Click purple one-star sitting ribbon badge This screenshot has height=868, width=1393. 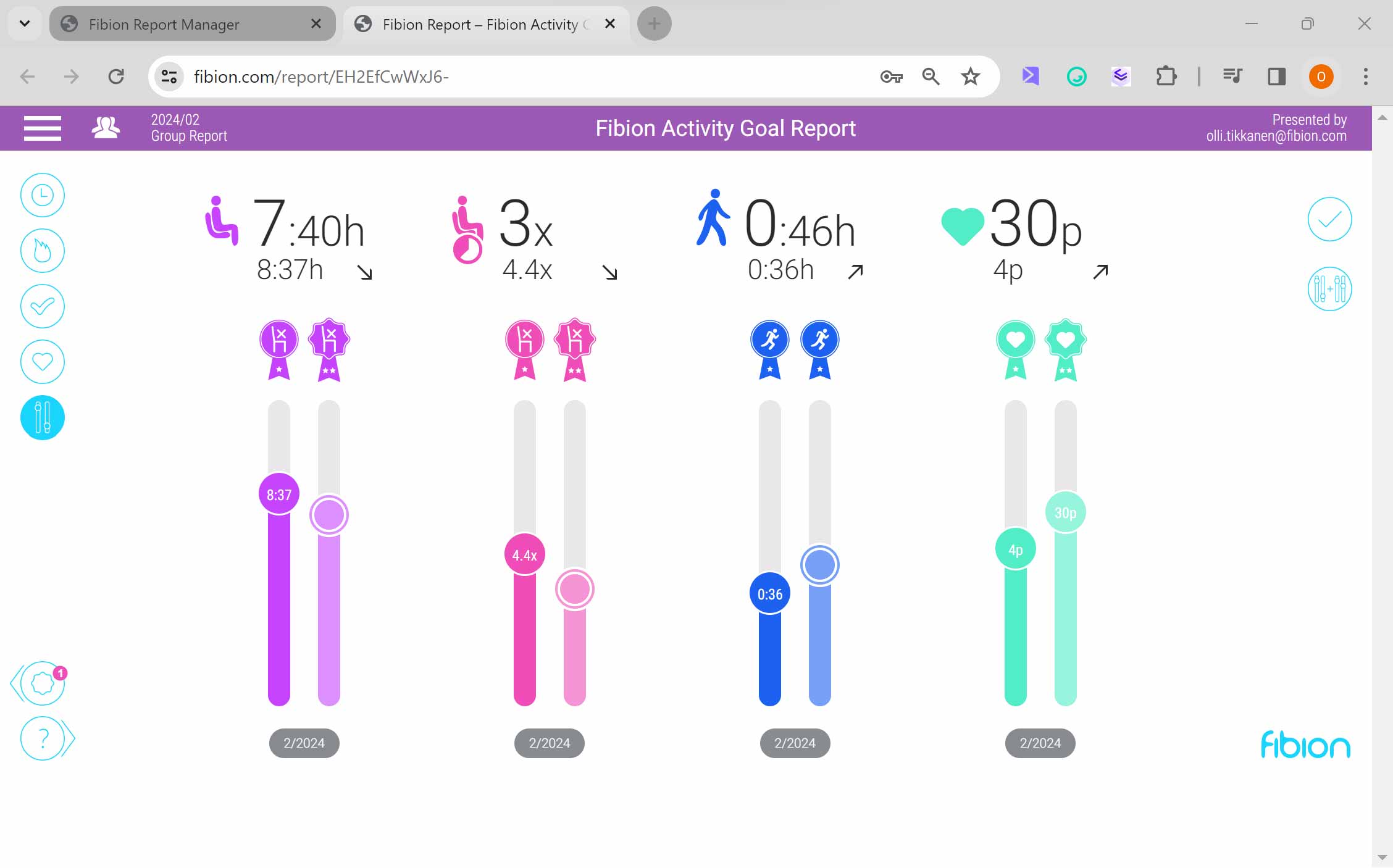[279, 349]
